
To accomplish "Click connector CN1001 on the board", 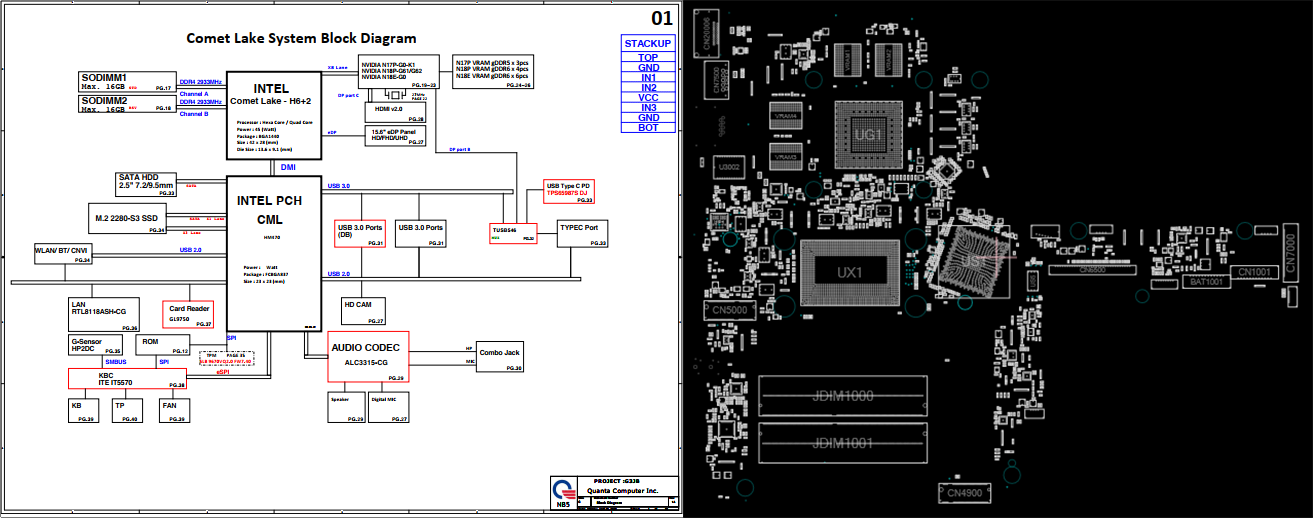I will click(1254, 272).
